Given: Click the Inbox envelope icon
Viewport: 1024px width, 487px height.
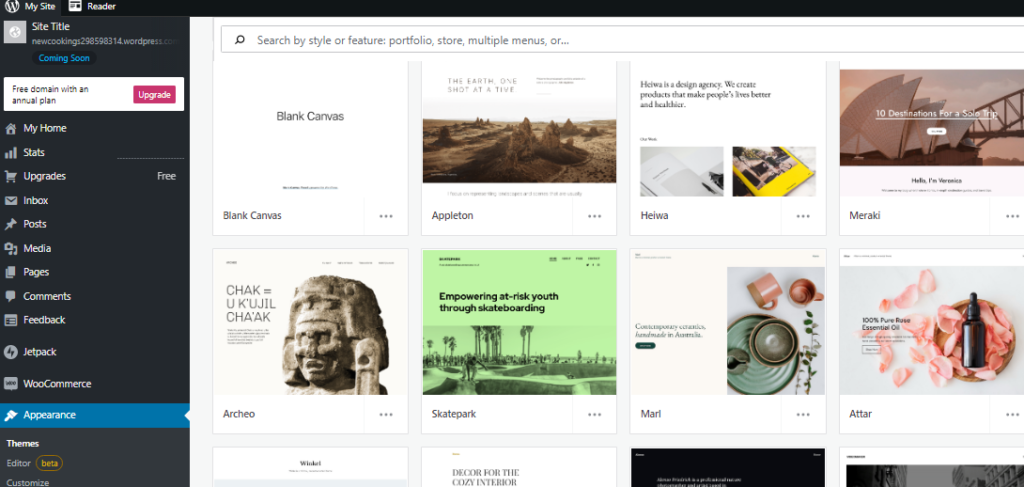Looking at the screenshot, I should (10, 200).
